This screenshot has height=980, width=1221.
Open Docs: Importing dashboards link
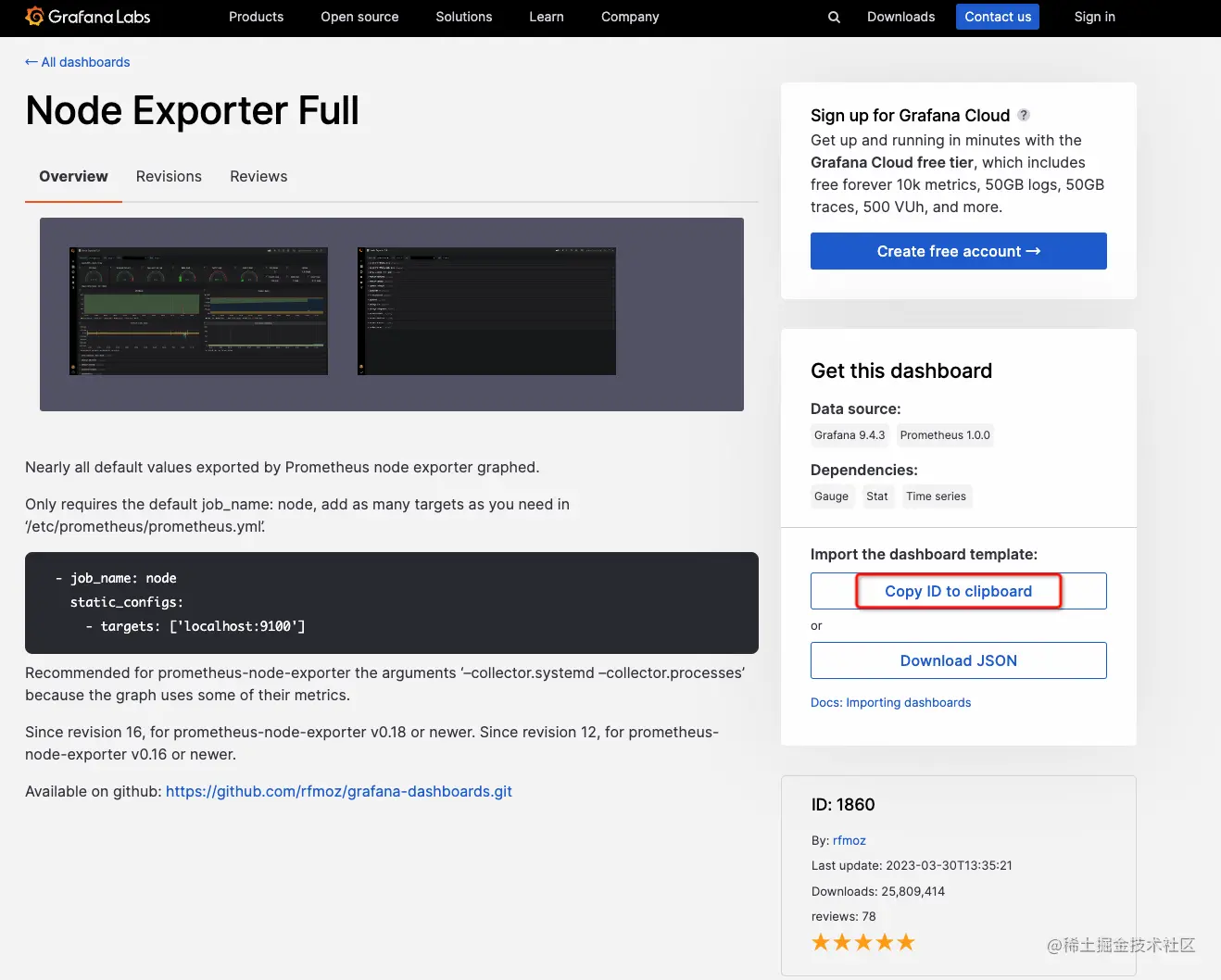(x=891, y=702)
